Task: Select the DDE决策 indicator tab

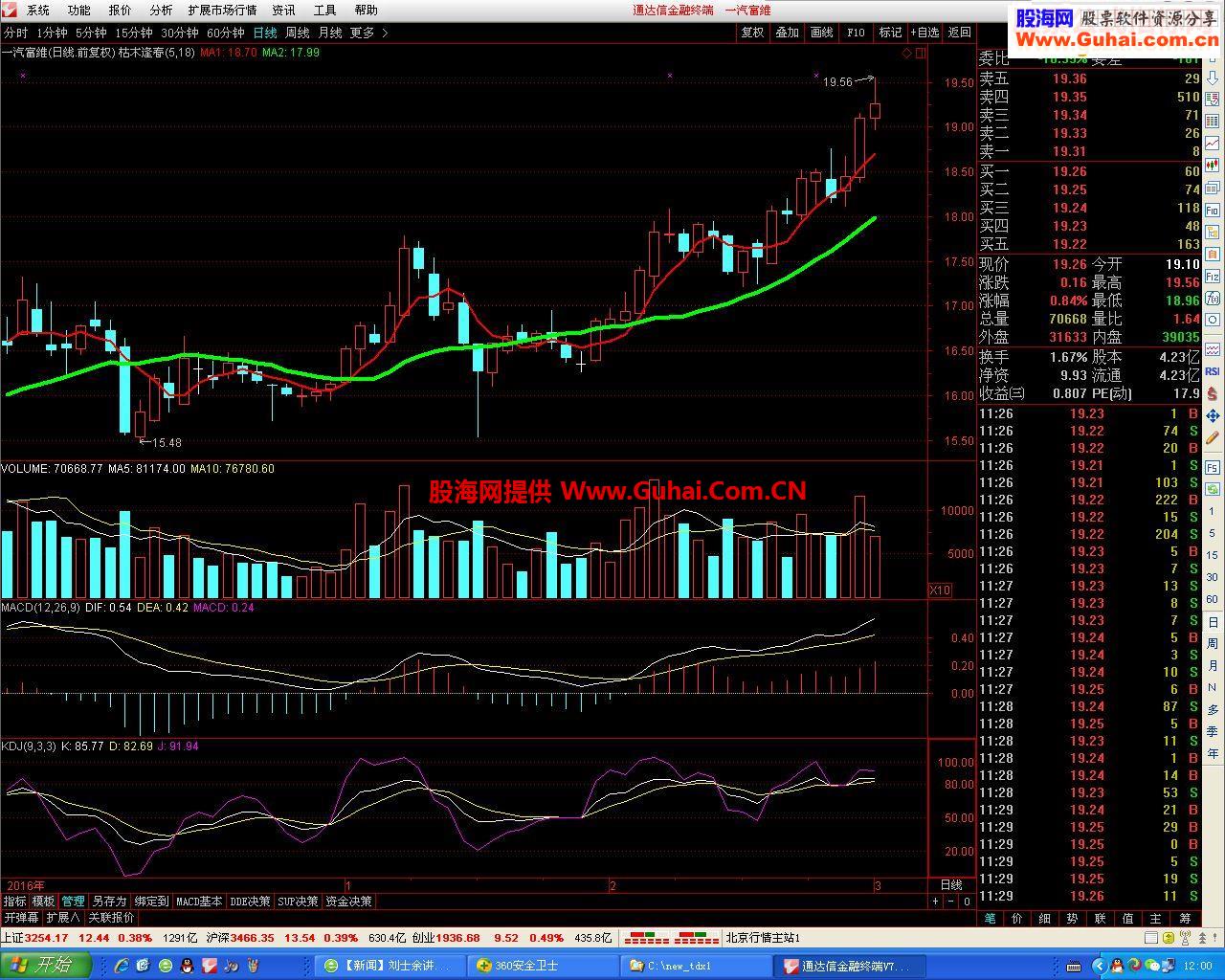Action: pyautogui.click(x=250, y=902)
